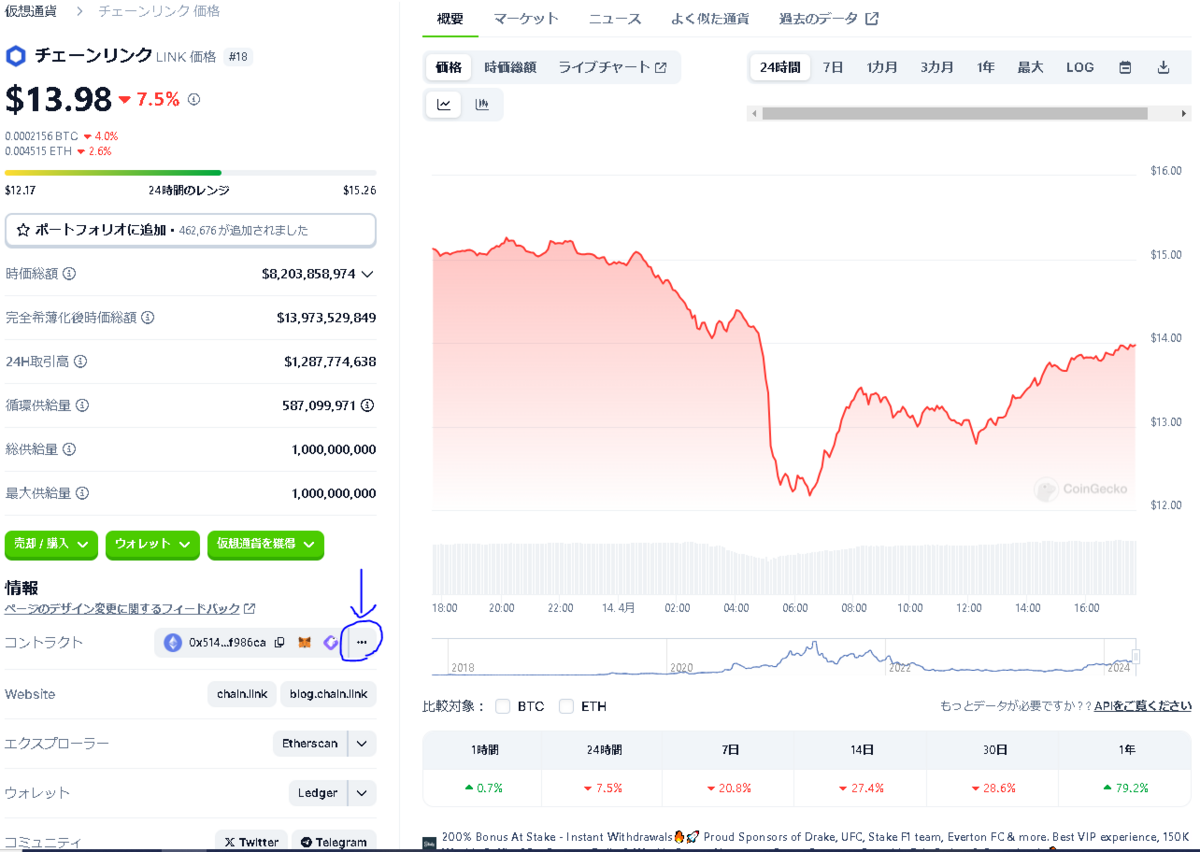Open ライブチャート in new window
The width and height of the screenshot is (1200, 852).
pos(612,68)
